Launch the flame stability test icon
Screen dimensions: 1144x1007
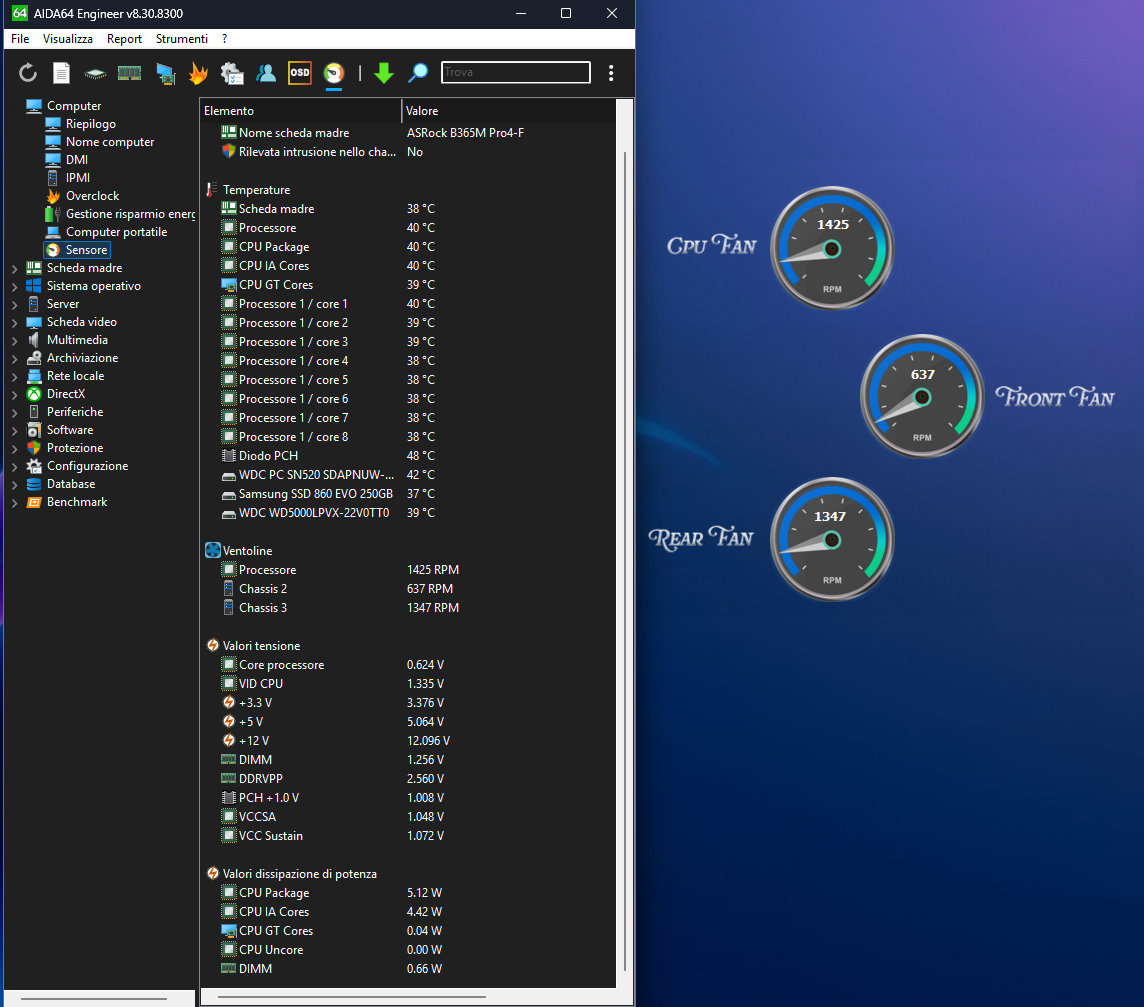(x=198, y=73)
